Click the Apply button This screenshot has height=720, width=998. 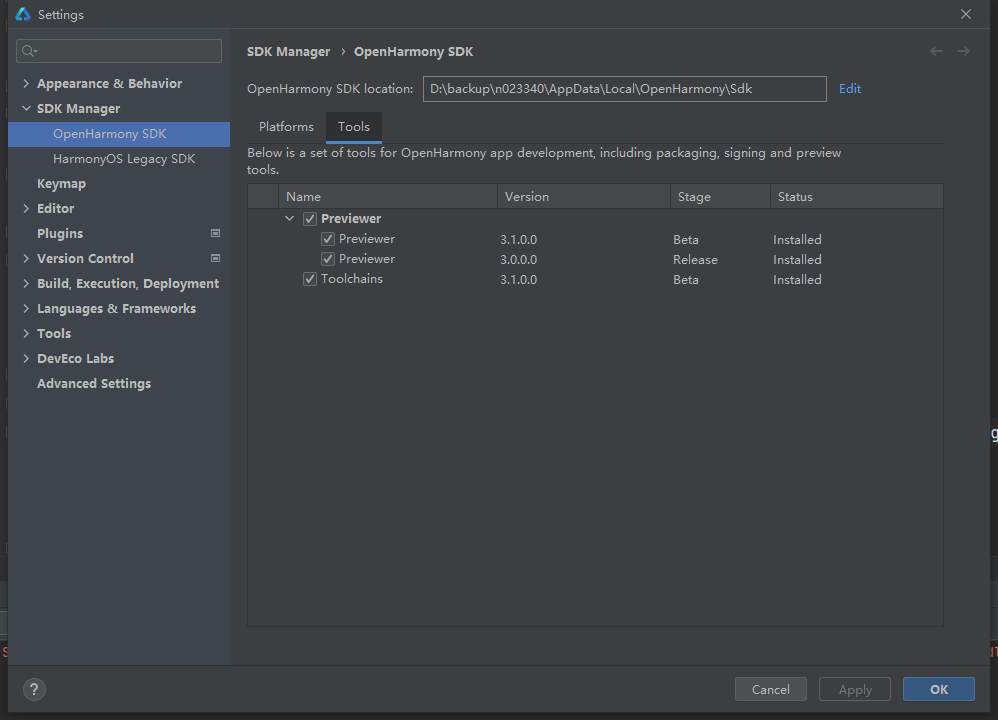pyautogui.click(x=855, y=689)
